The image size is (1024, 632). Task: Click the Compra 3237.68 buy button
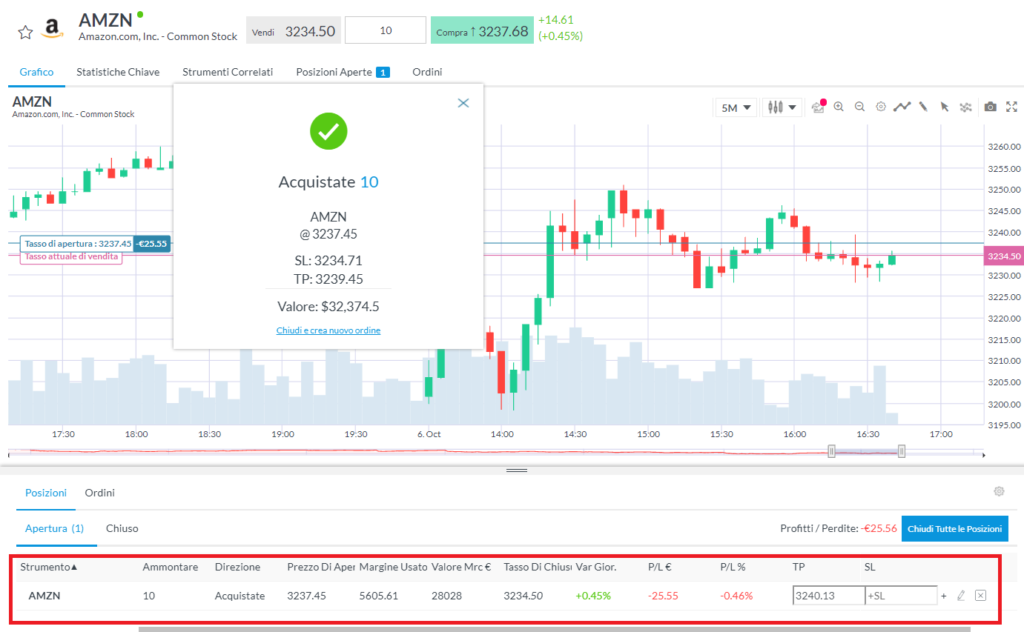point(482,31)
